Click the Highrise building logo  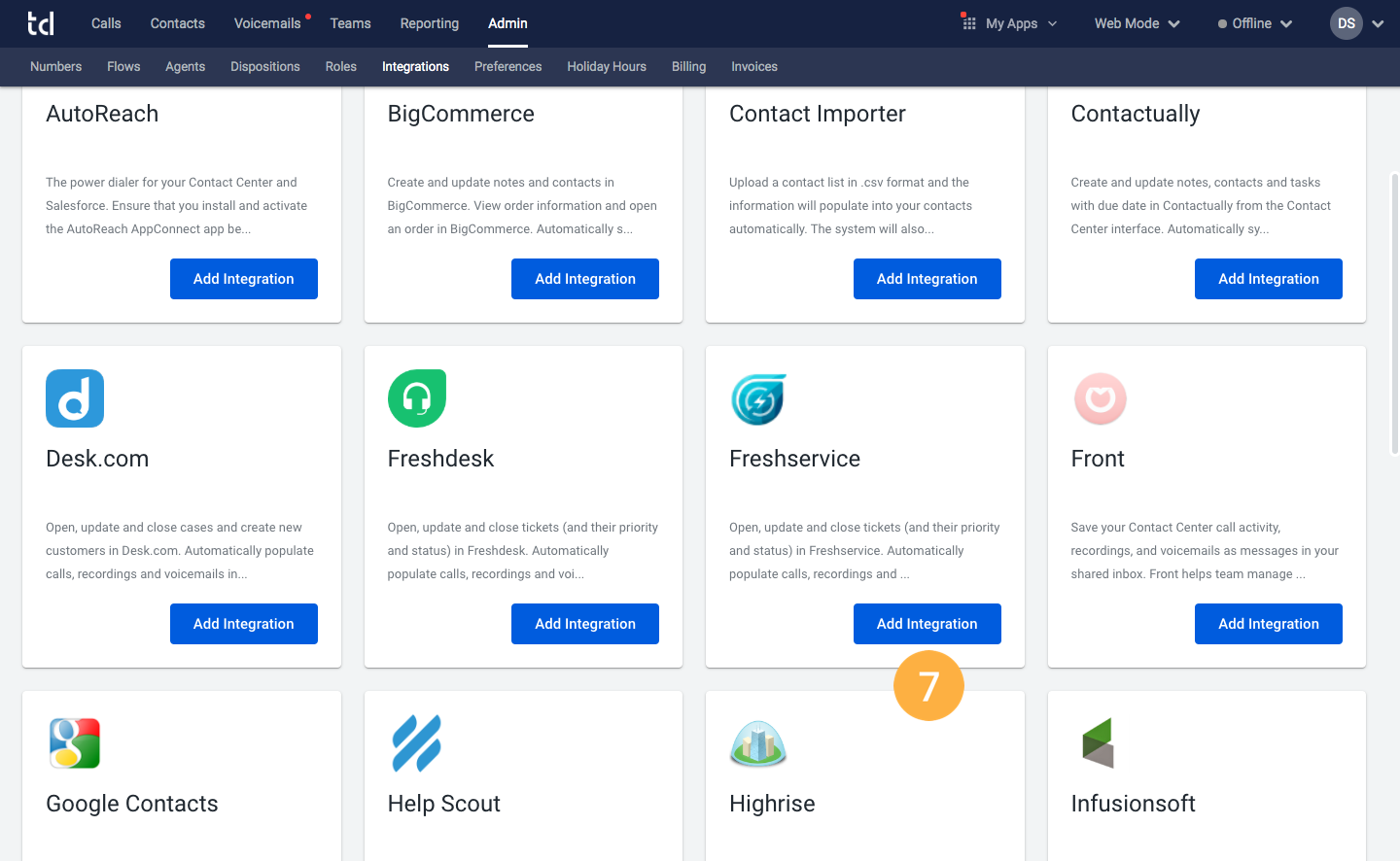758,744
